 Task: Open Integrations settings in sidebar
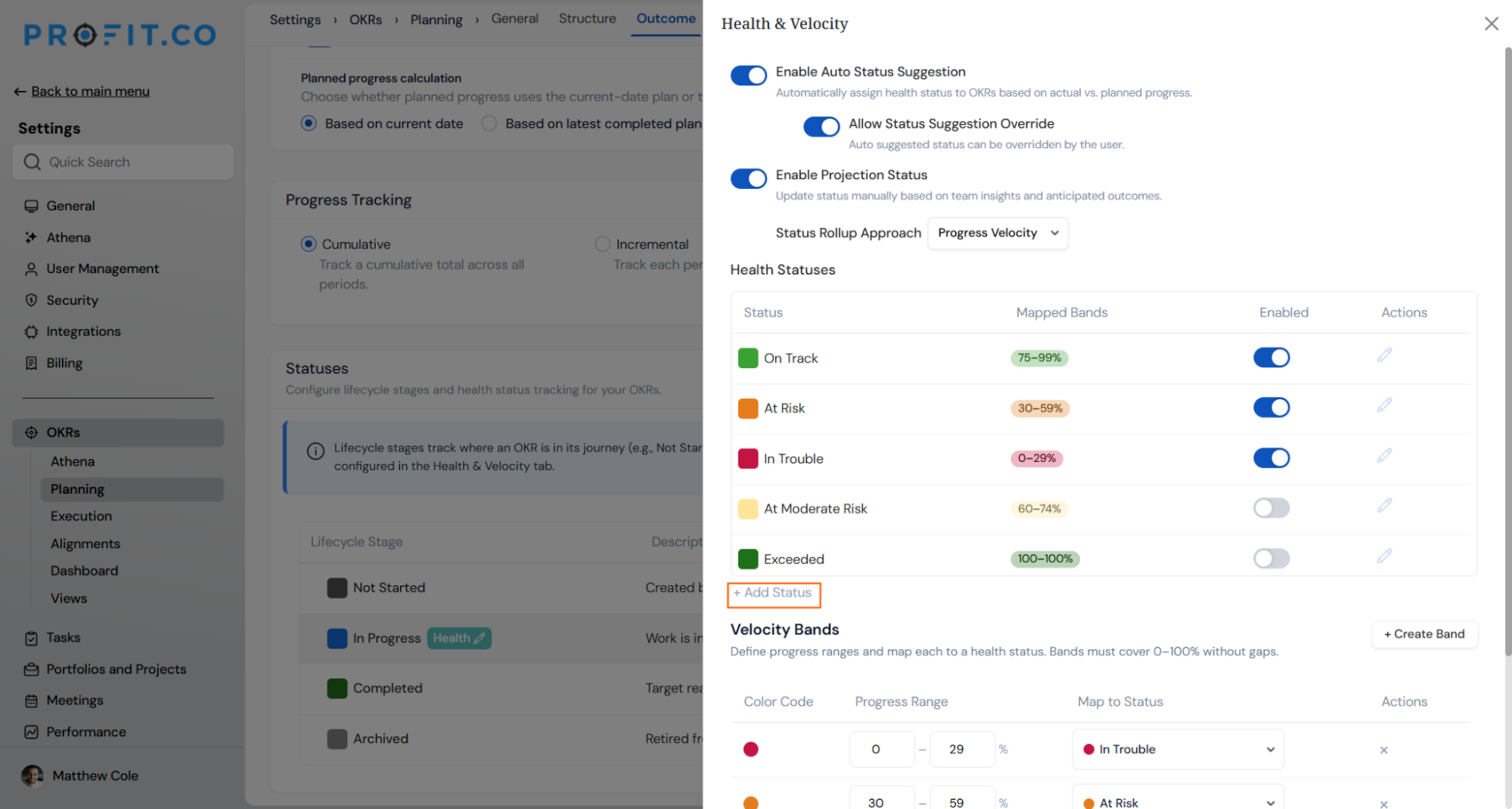click(83, 331)
